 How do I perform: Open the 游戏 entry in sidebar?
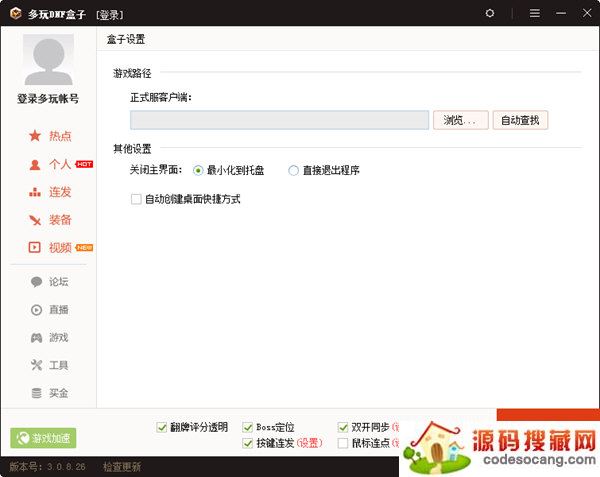click(59, 337)
